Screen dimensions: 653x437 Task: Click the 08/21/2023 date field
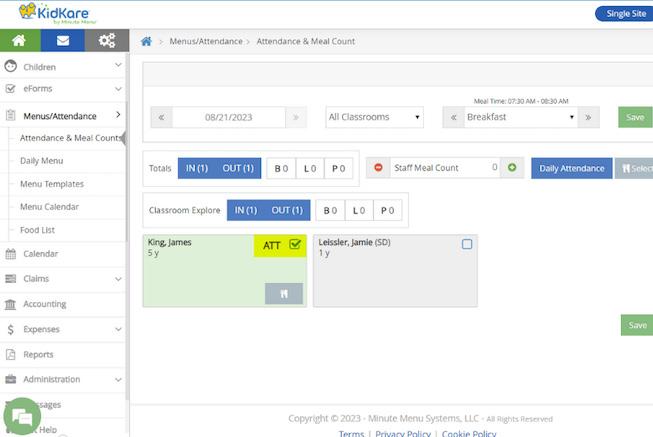pyautogui.click(x=229, y=117)
